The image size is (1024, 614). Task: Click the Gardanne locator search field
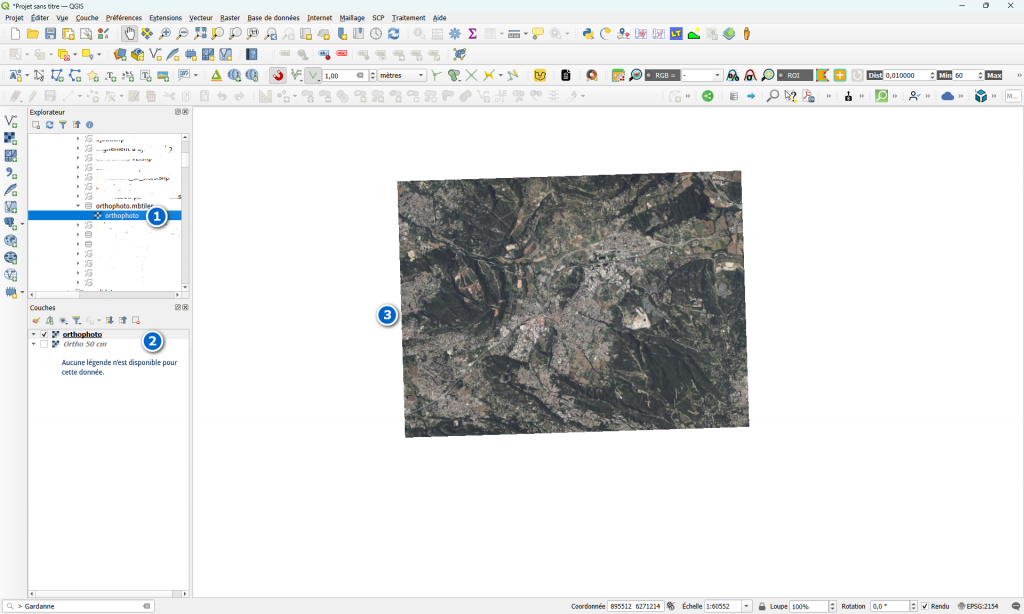80,606
